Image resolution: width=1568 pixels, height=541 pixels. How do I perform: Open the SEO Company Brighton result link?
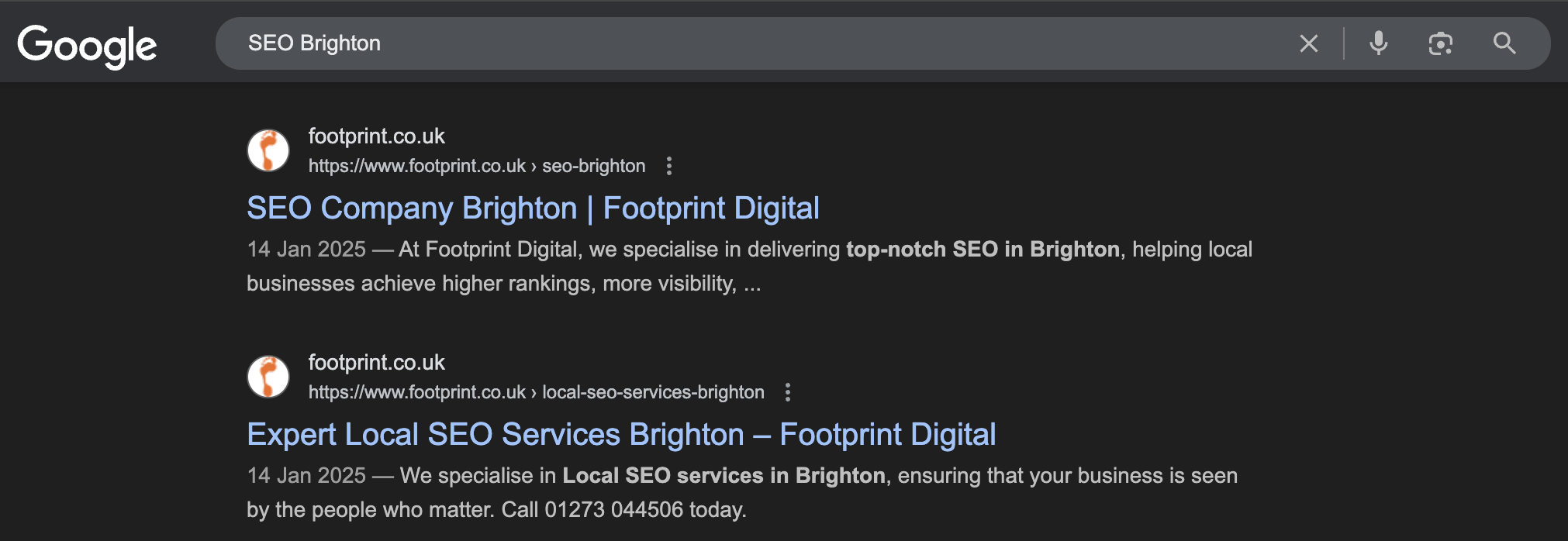click(533, 208)
